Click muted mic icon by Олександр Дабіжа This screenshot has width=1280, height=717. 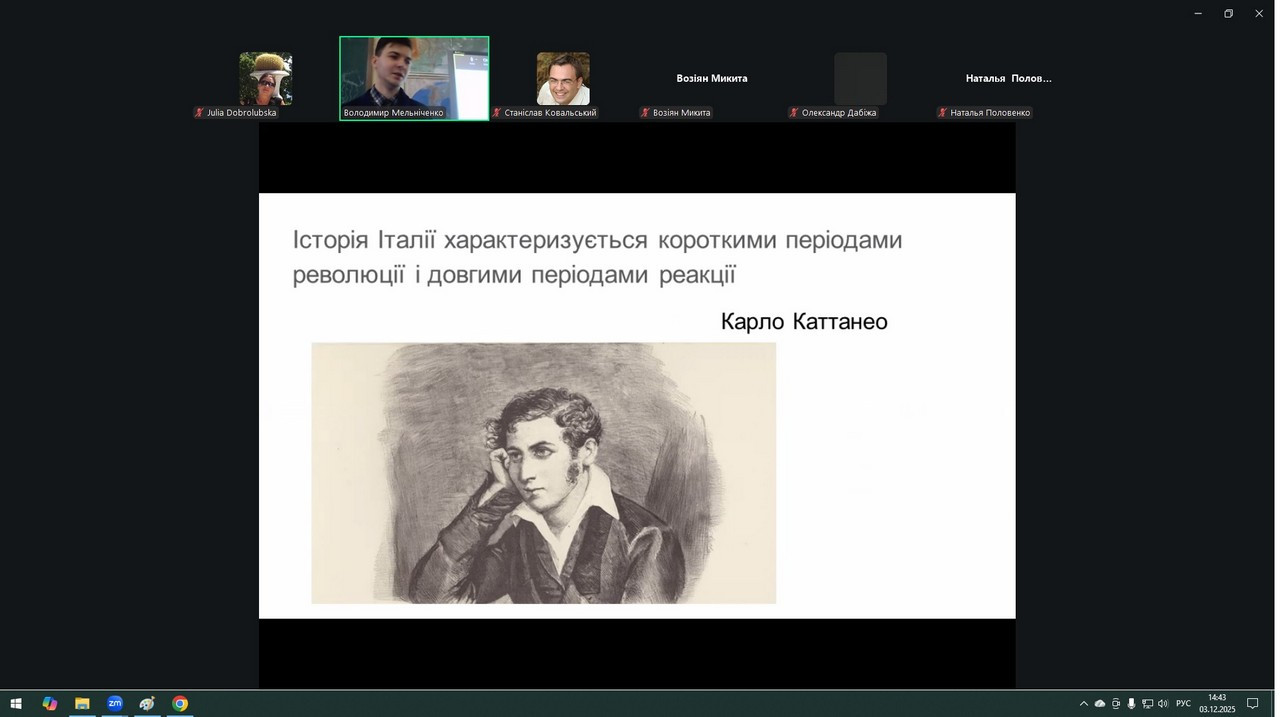click(x=794, y=113)
